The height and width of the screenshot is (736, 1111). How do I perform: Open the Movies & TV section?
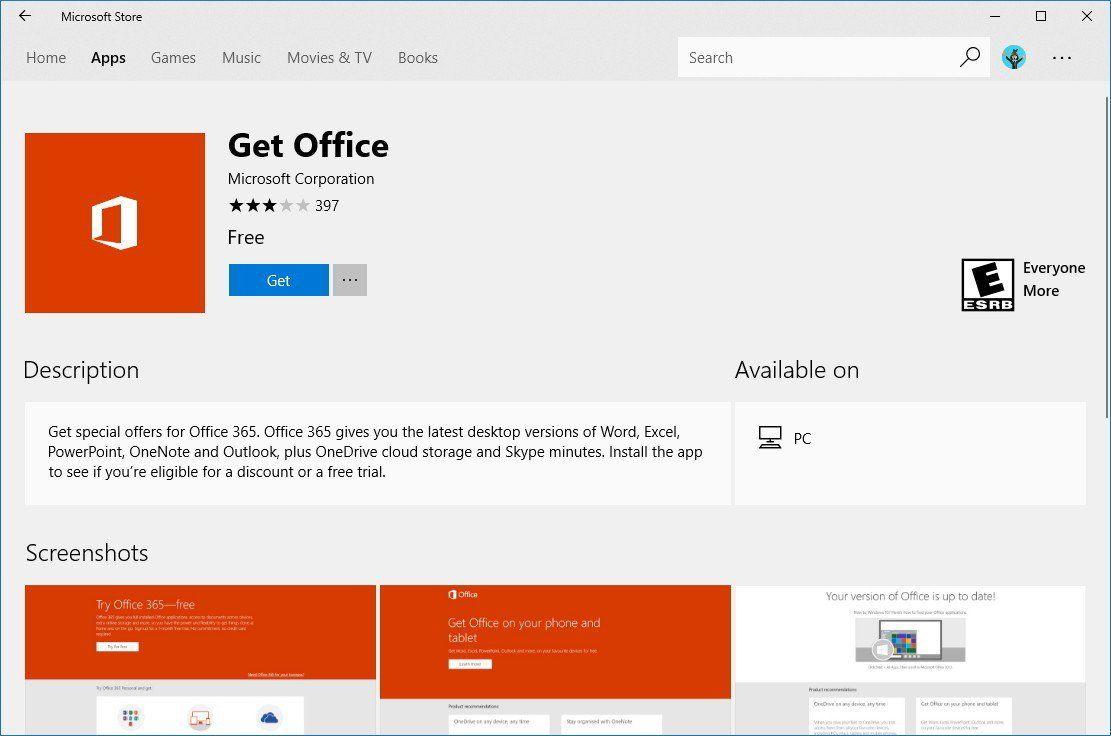click(x=329, y=57)
